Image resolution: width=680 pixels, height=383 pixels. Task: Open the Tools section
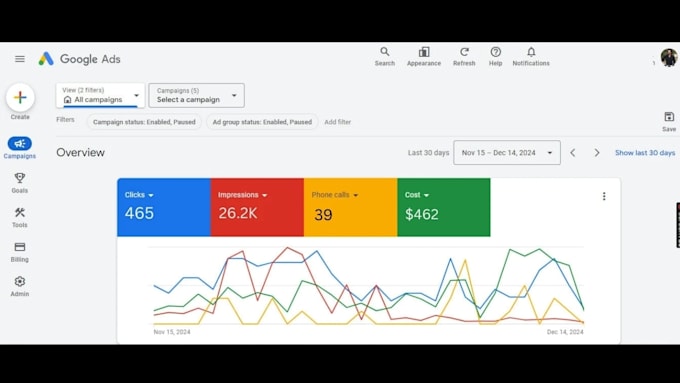tap(20, 217)
